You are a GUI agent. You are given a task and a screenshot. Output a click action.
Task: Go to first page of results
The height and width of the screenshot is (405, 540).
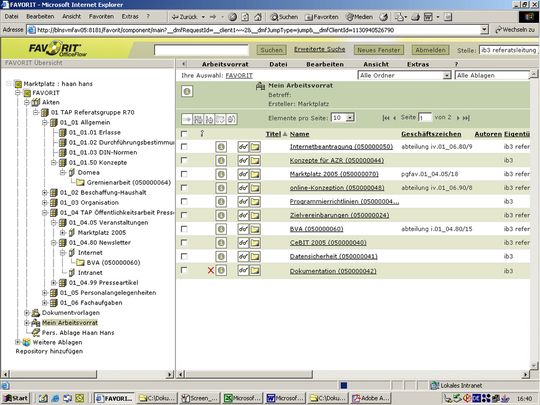coord(386,118)
